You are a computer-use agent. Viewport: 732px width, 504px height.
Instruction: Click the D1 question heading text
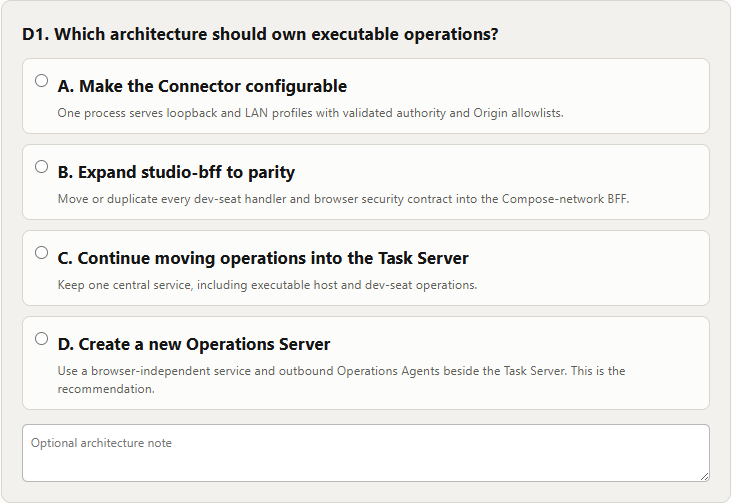[260, 34]
